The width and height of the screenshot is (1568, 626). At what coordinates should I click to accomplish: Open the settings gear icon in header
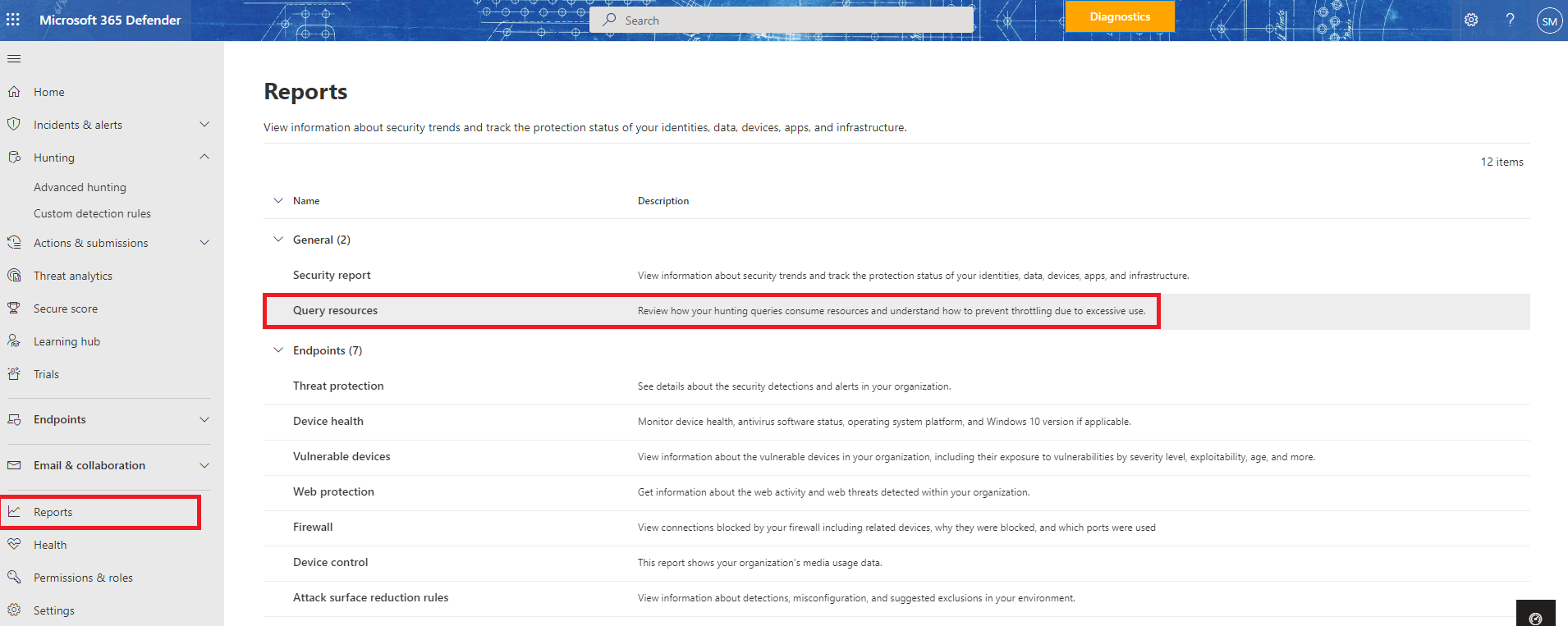(1471, 20)
